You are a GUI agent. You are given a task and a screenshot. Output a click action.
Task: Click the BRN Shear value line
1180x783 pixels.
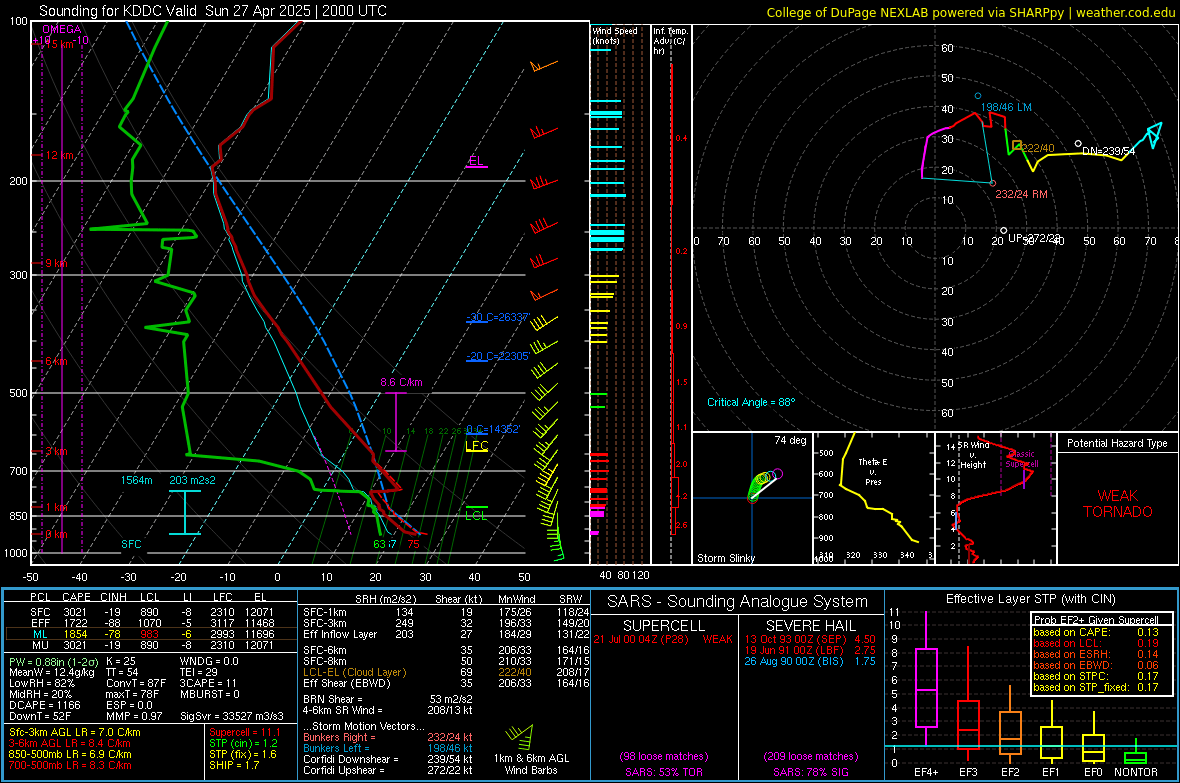tap(388, 699)
